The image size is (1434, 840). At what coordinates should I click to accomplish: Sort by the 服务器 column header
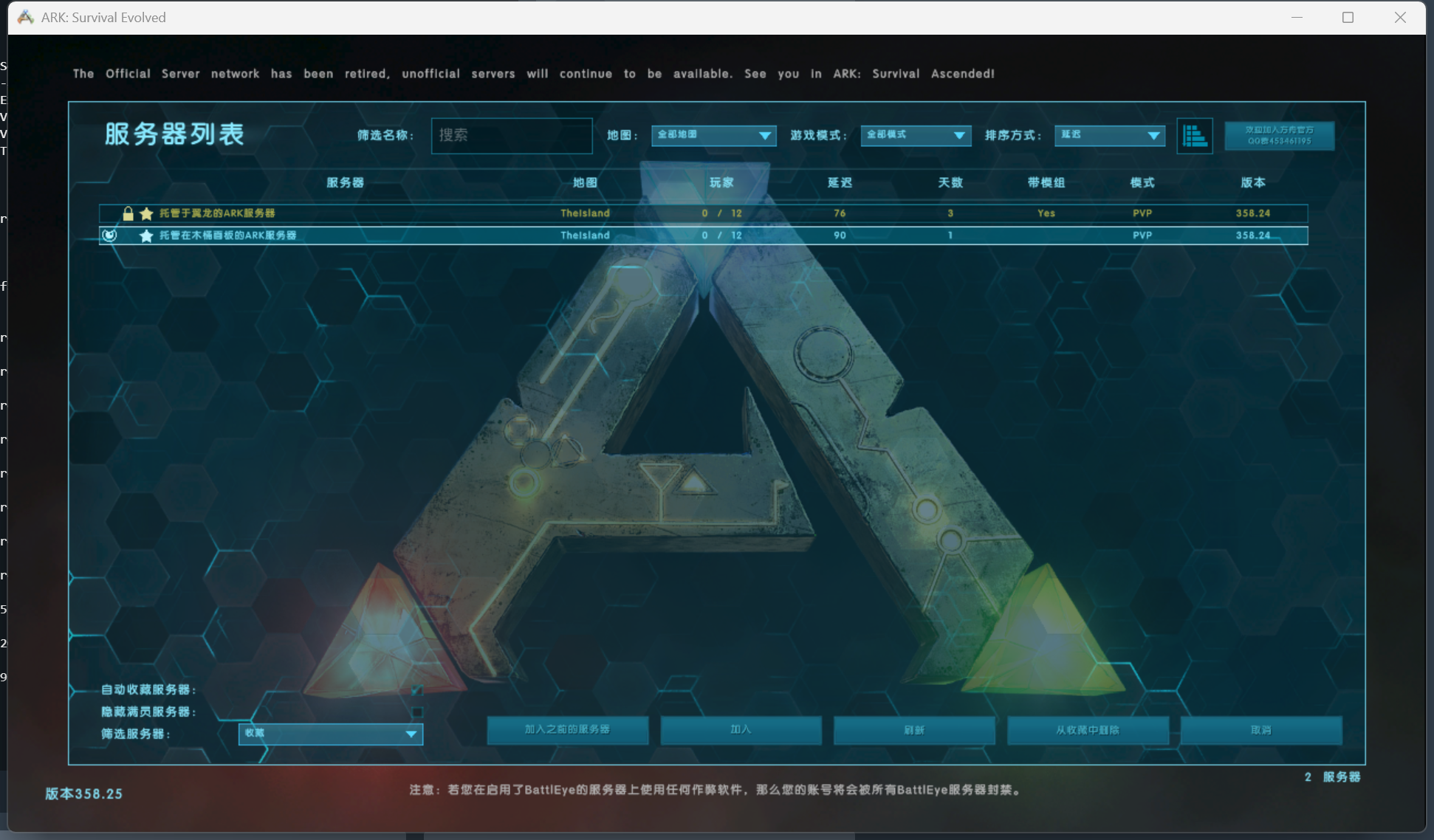(x=345, y=182)
